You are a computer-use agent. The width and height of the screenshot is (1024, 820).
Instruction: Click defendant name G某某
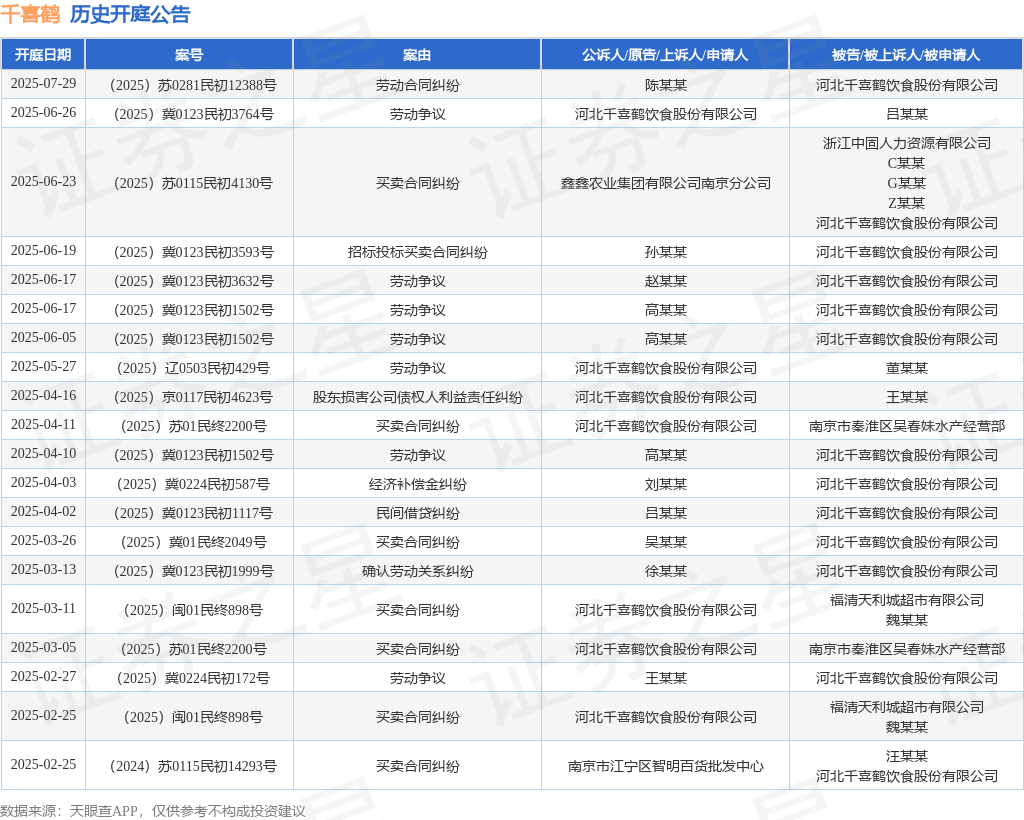tap(906, 183)
